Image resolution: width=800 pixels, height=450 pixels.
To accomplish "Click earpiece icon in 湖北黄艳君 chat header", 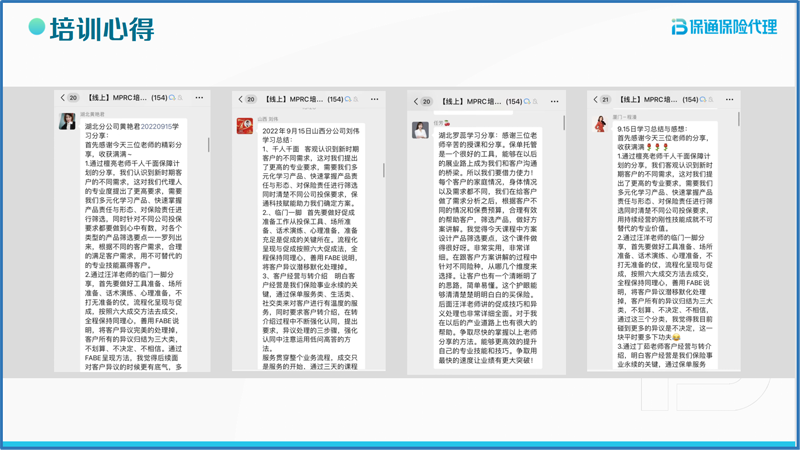I will coord(172,98).
